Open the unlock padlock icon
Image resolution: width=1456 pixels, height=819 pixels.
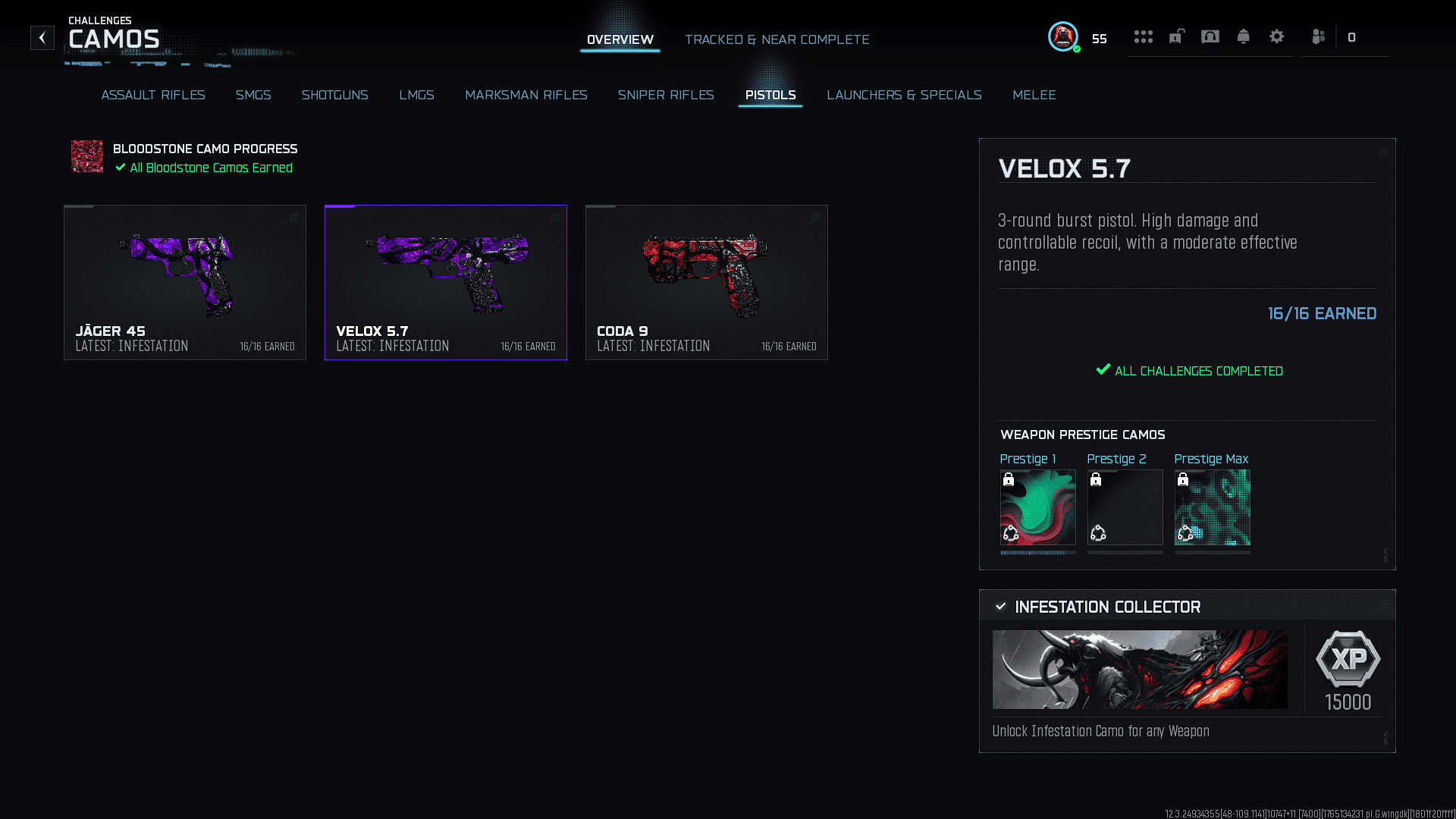tap(1177, 36)
